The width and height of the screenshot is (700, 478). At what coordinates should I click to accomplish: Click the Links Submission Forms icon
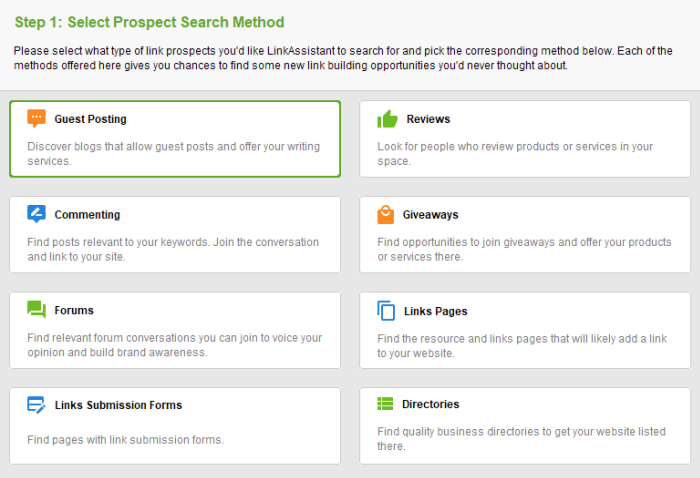(x=37, y=405)
